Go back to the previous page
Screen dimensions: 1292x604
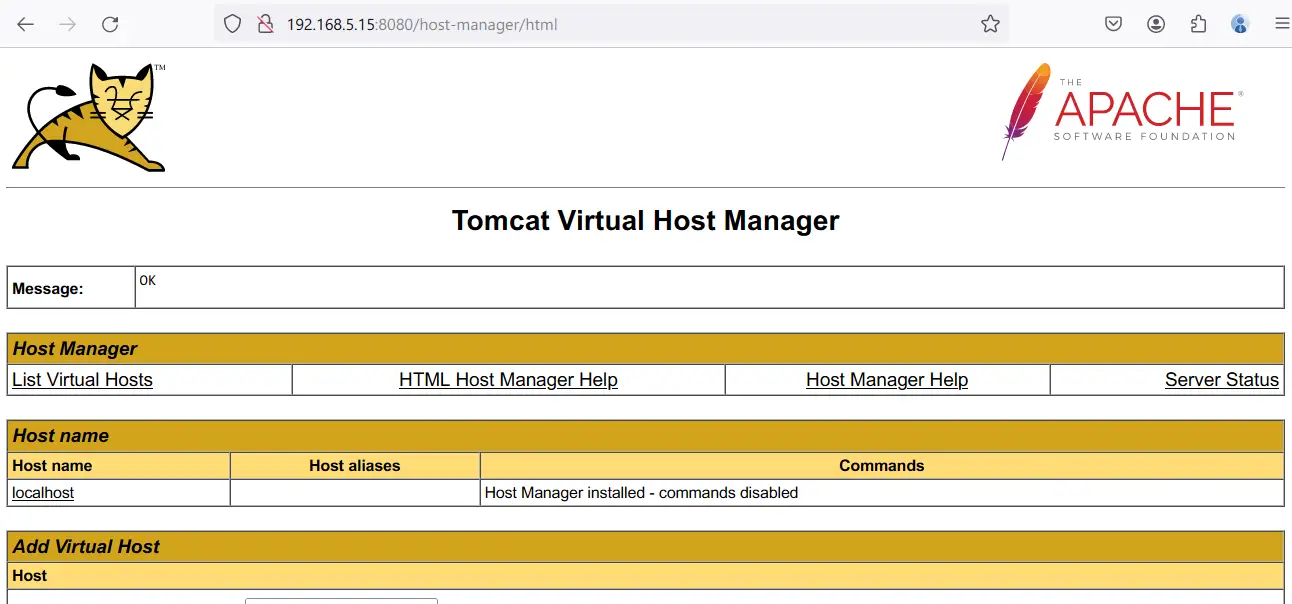pyautogui.click(x=26, y=24)
